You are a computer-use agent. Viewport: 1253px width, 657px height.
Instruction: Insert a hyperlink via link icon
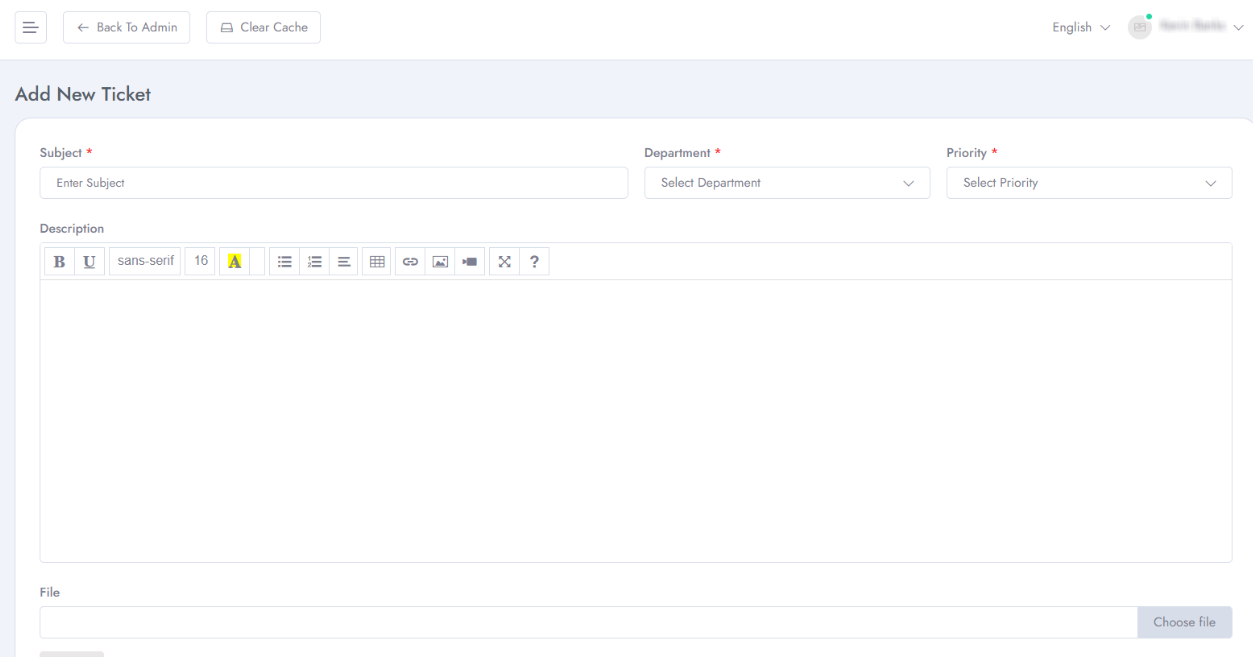pos(410,262)
